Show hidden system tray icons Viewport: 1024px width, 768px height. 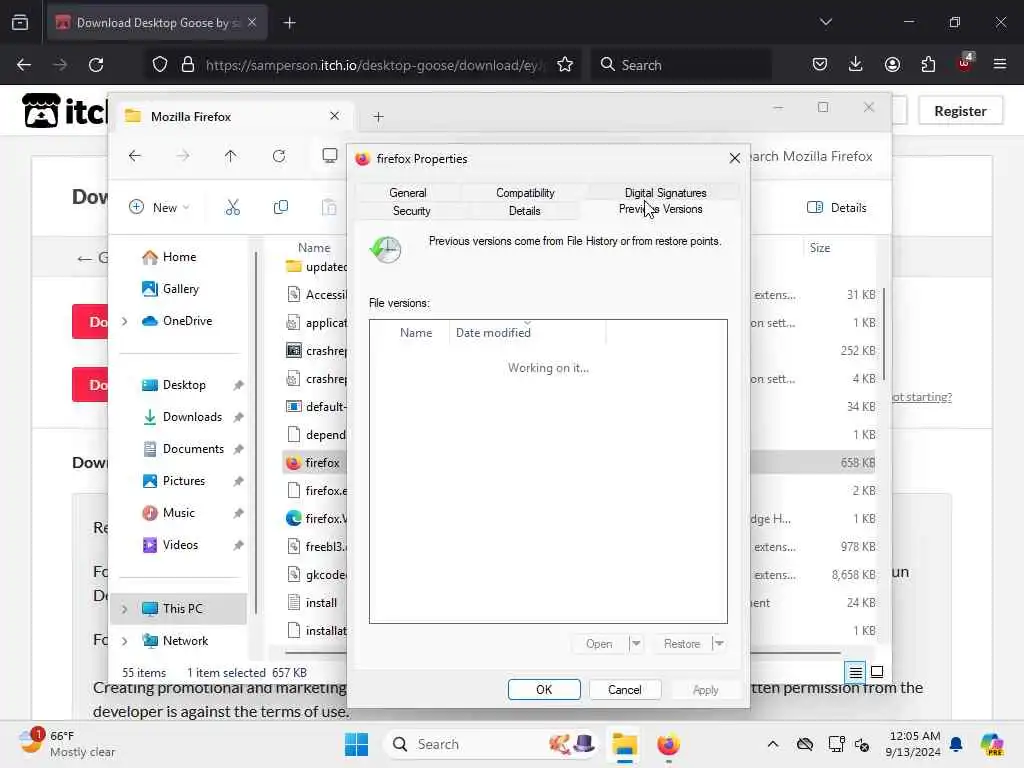click(x=773, y=744)
